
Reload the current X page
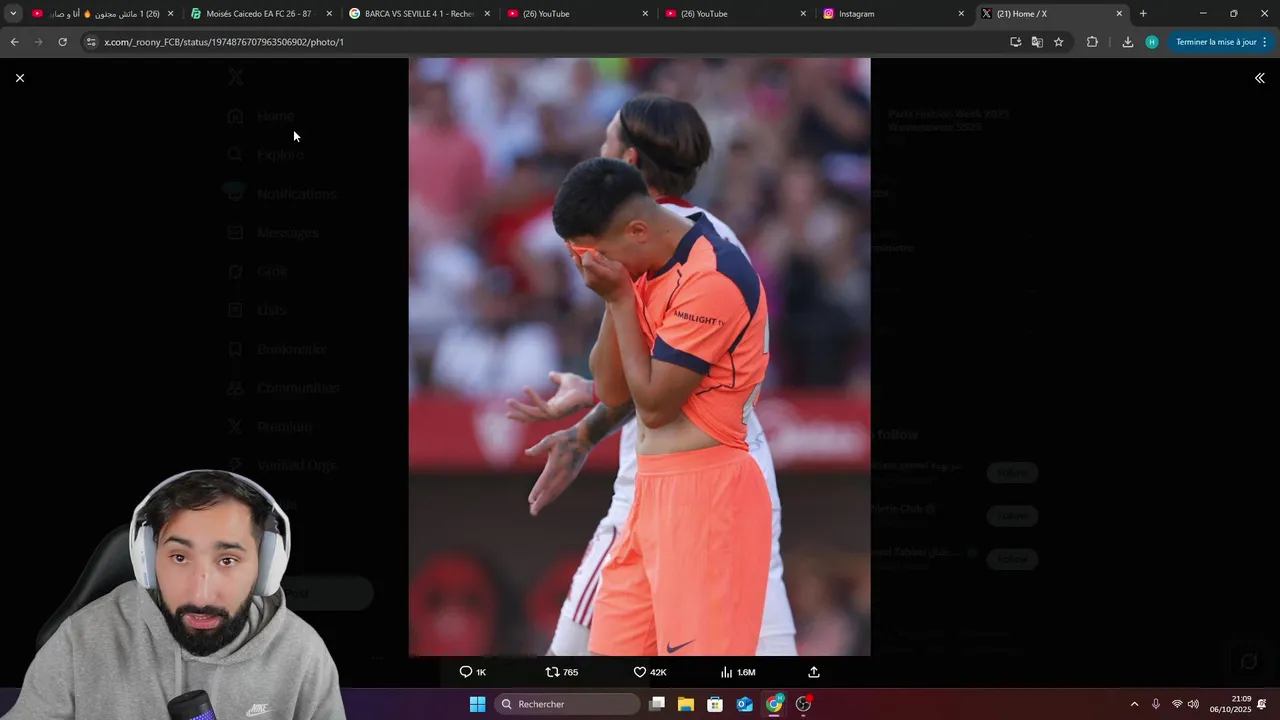[x=62, y=42]
